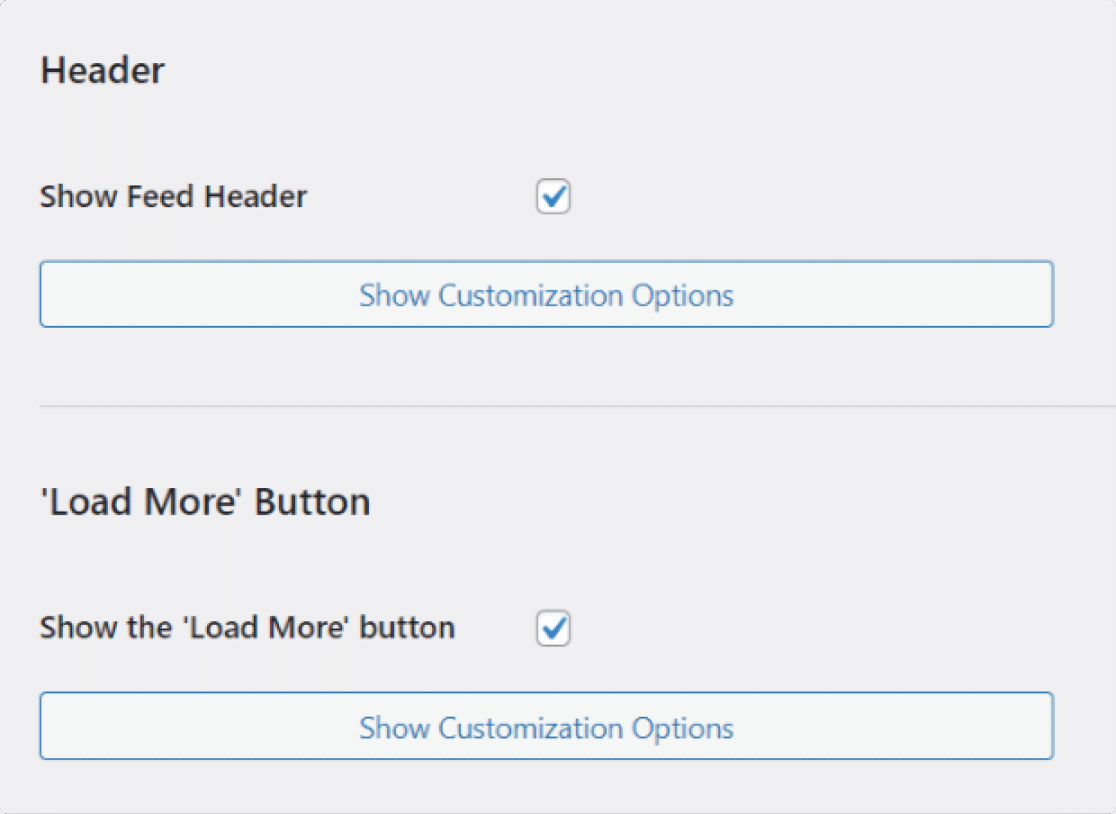Click the 'Load More' Button section heading
Viewport: 1116px width, 814px height.
(205, 502)
